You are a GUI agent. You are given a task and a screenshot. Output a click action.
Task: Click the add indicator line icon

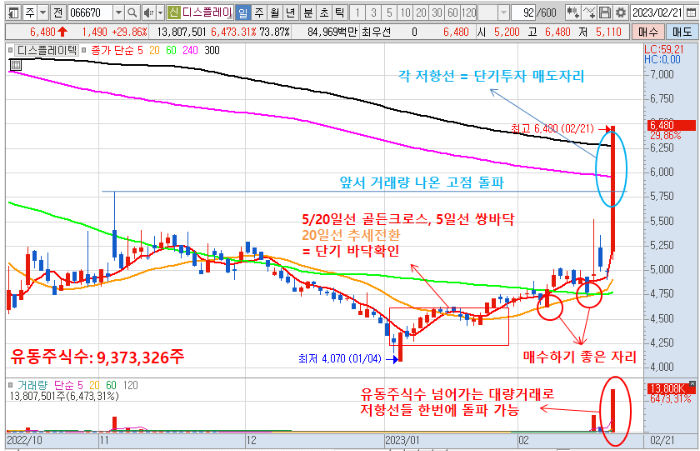pos(589,13)
